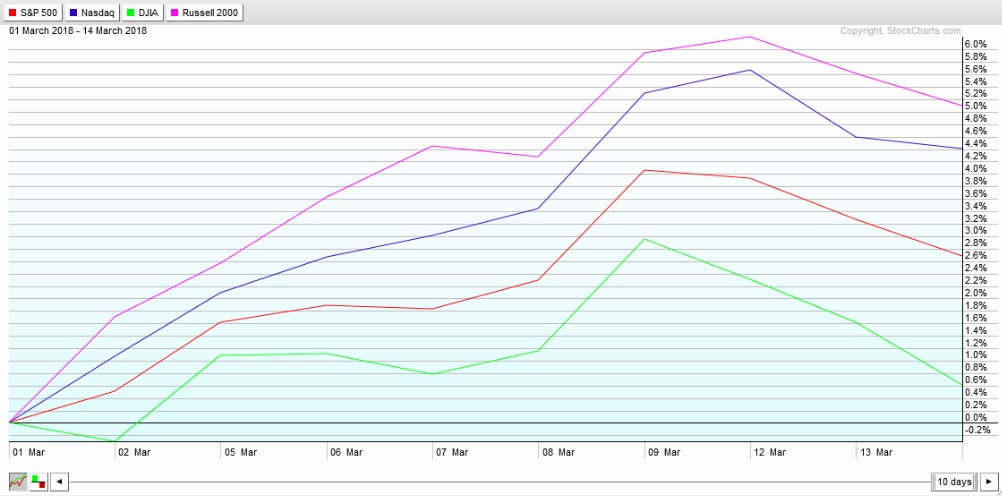Screen dimensions: 1002x496
Task: Click the 10 days slider handle
Action: click(x=955, y=481)
